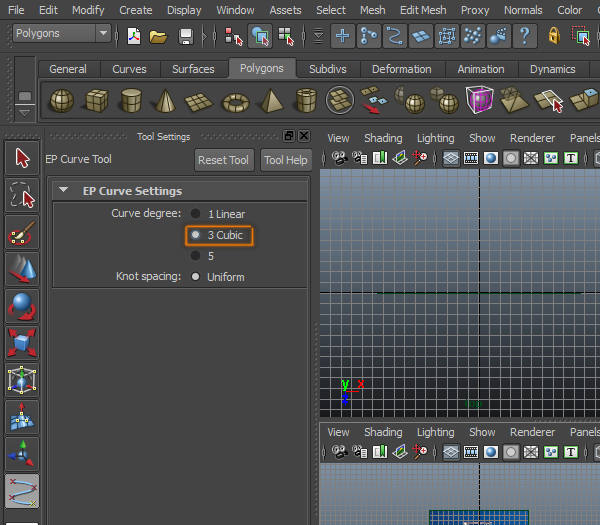Image resolution: width=600 pixels, height=525 pixels.
Task: Activate the Lasso select tool
Action: [22, 194]
